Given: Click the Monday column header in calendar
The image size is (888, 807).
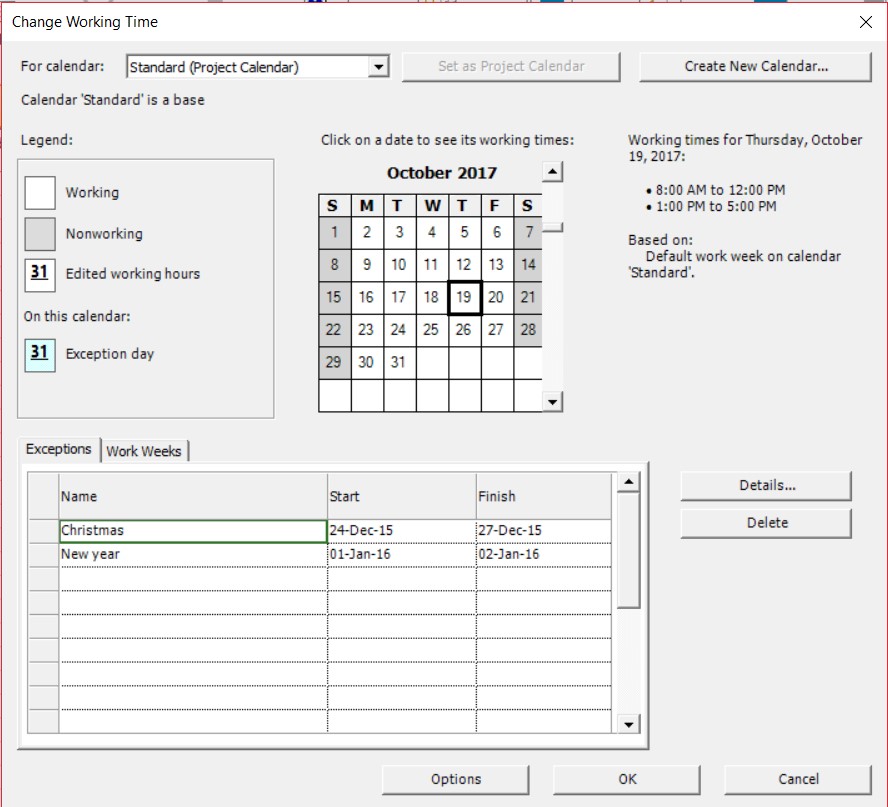Looking at the screenshot, I should point(367,206).
